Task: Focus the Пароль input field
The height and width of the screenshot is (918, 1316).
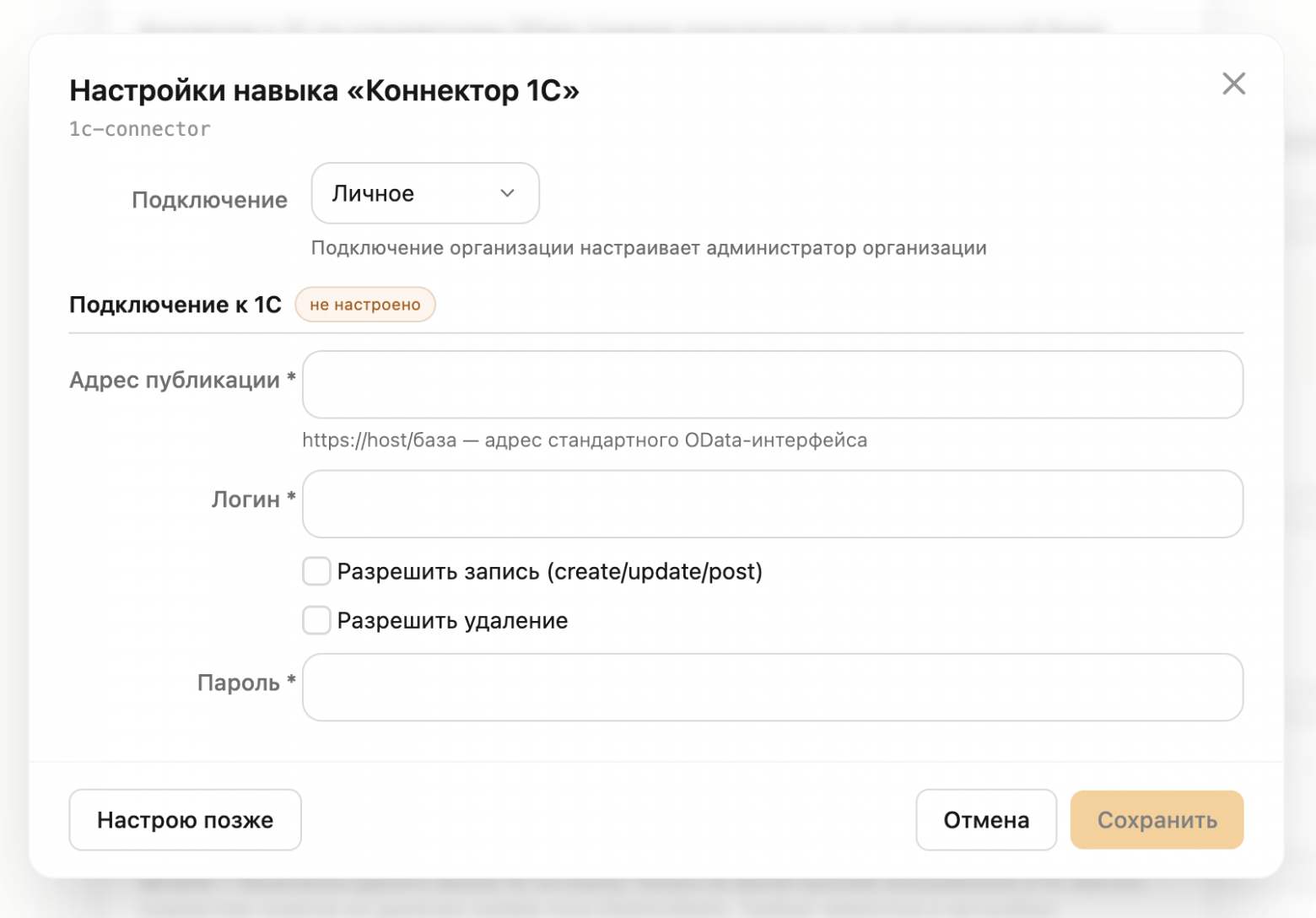Action: click(x=773, y=687)
